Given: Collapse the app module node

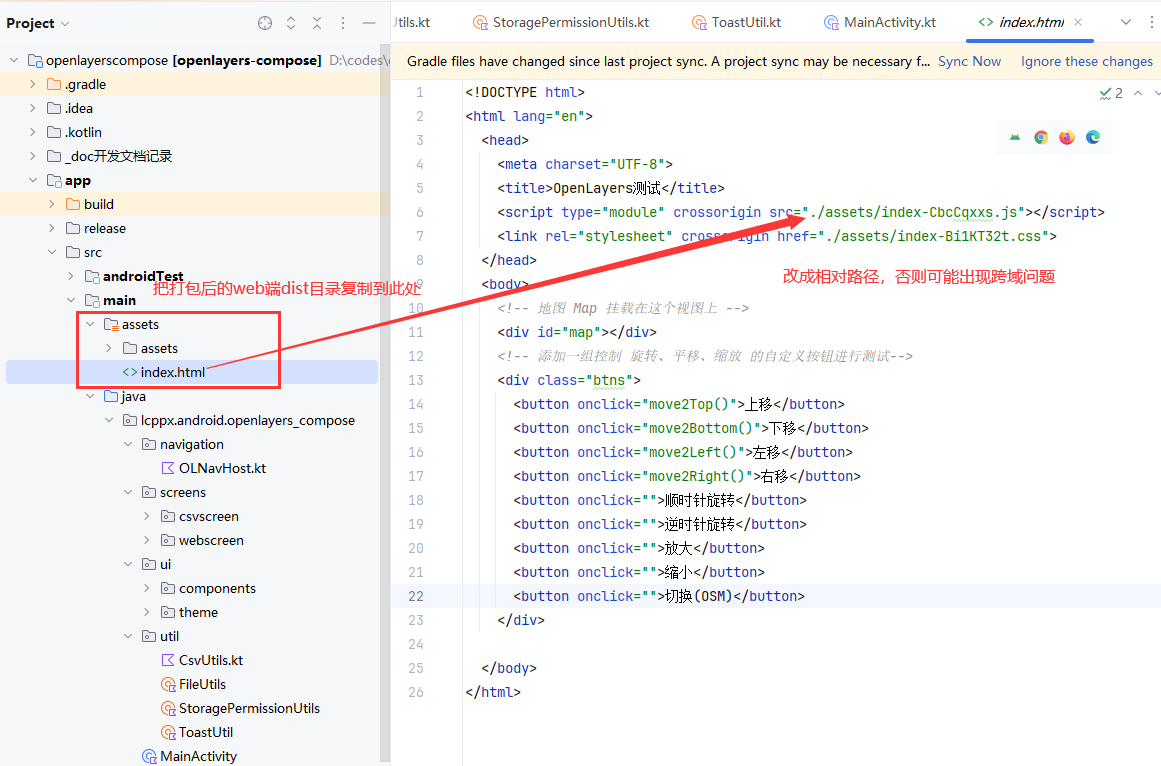Looking at the screenshot, I should point(33,180).
